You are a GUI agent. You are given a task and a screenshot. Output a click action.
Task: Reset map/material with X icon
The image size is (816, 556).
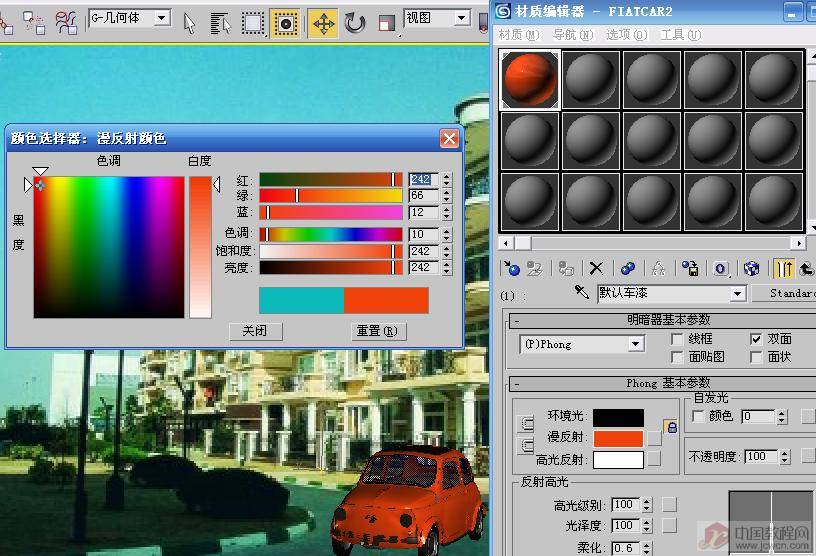coord(596,268)
